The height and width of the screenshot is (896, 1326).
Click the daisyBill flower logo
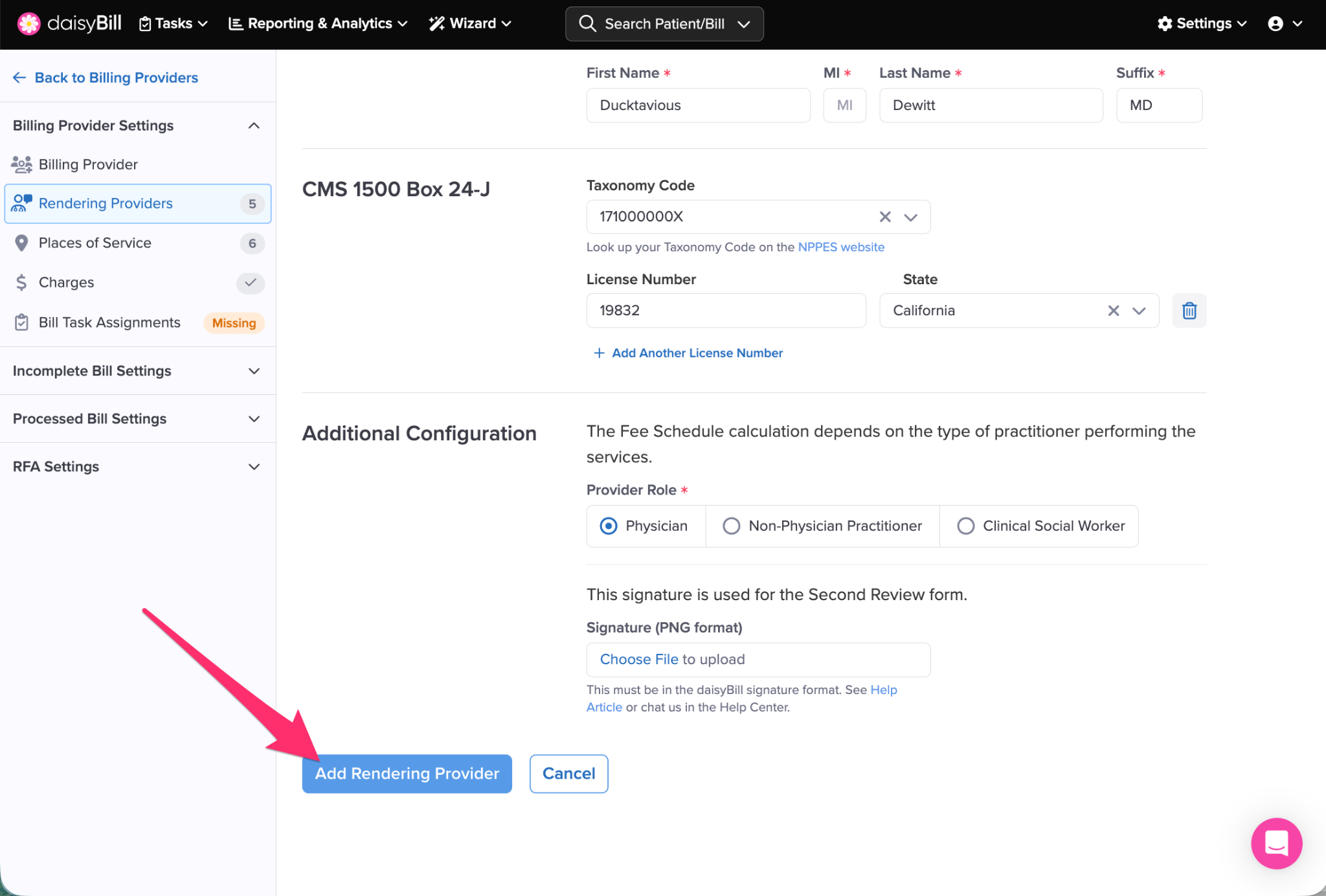(28, 23)
